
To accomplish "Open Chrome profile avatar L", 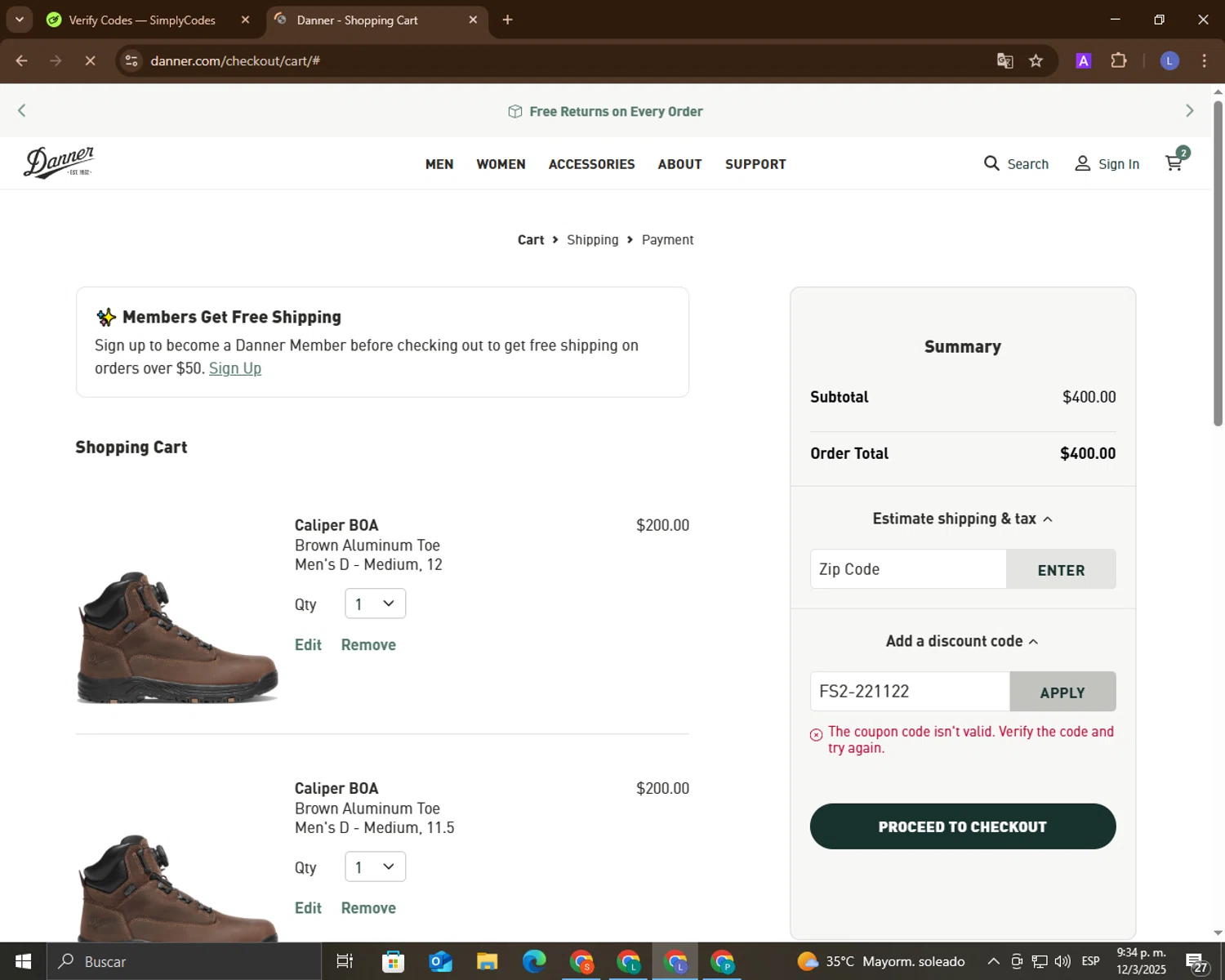I will [x=1169, y=60].
